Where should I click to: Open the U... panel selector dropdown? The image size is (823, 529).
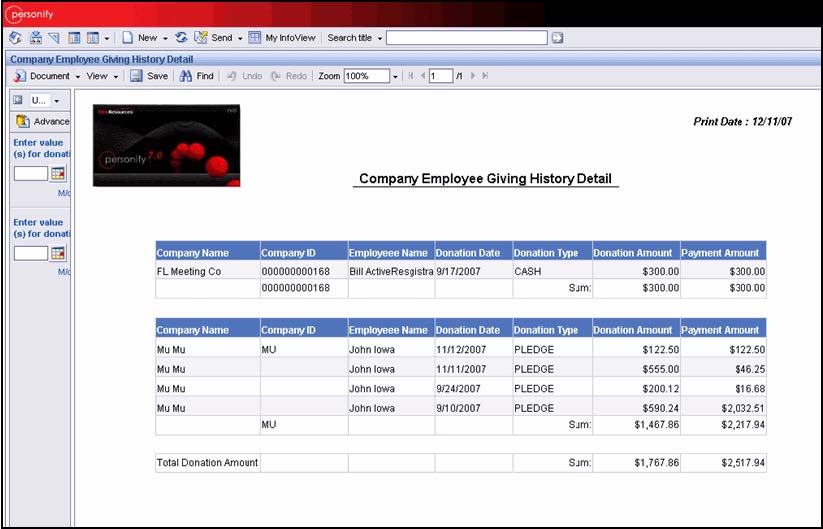click(x=38, y=100)
